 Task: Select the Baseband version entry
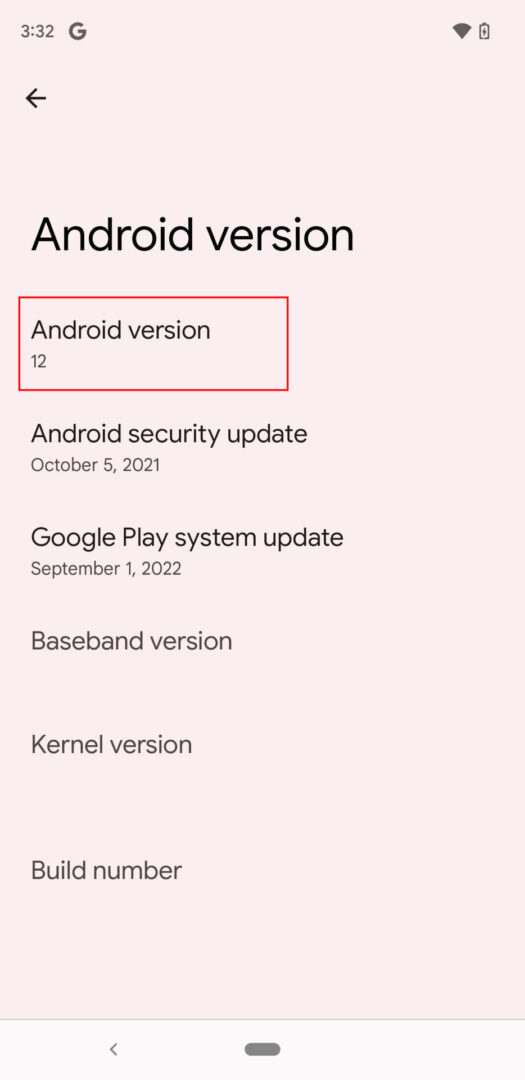(262, 641)
